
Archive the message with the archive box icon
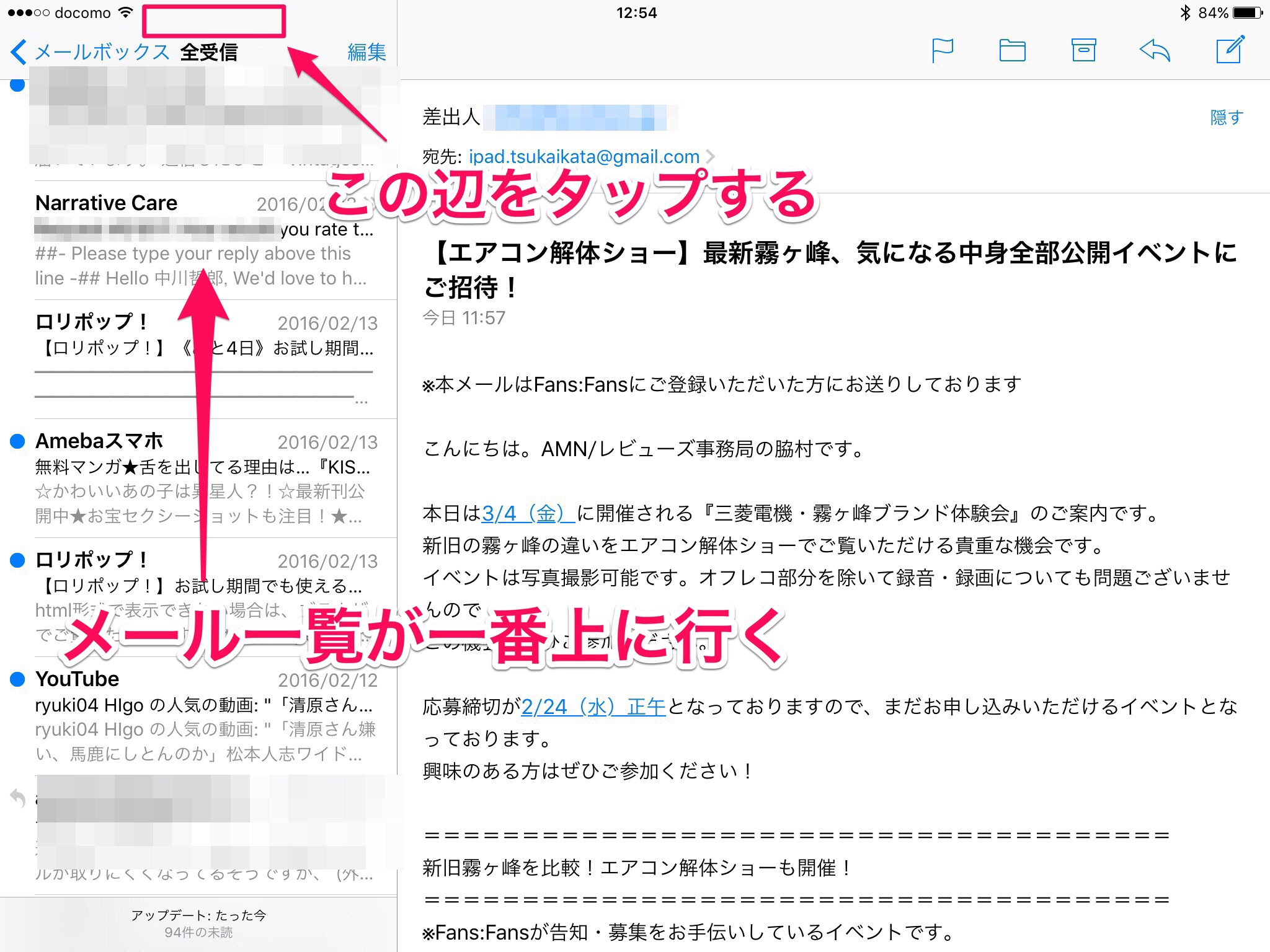coord(1083,50)
